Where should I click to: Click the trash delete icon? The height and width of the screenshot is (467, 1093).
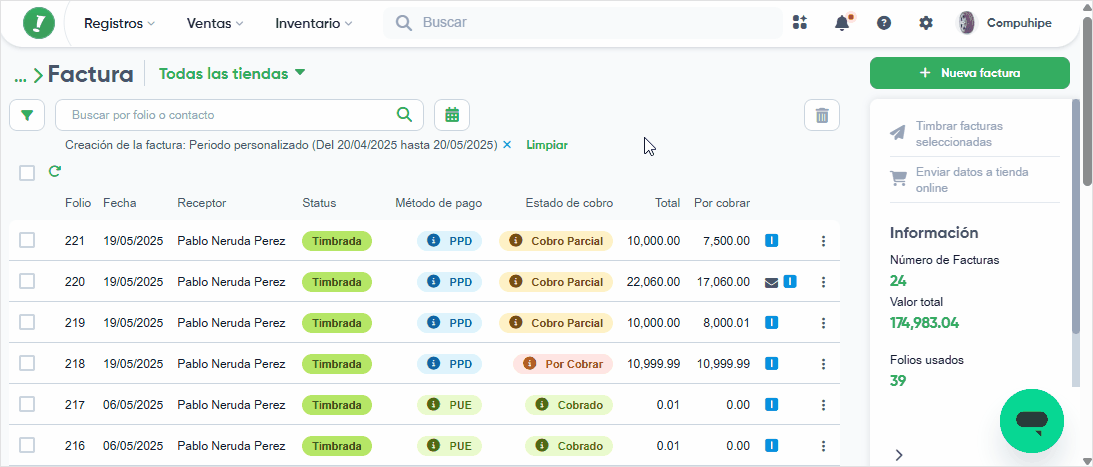pyautogui.click(x=822, y=115)
